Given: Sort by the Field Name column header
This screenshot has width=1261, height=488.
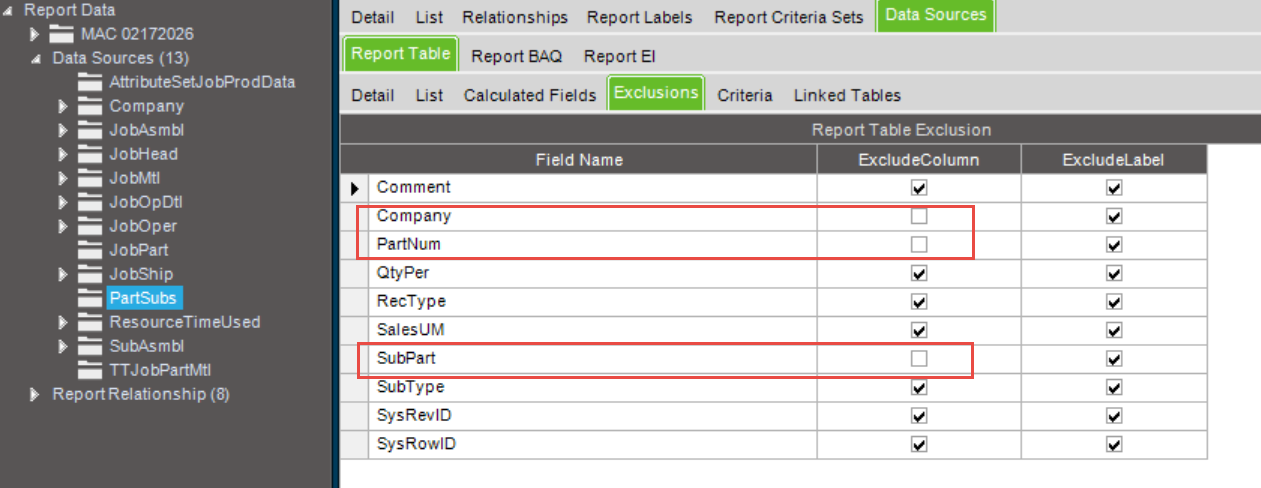Looking at the screenshot, I should (x=579, y=159).
